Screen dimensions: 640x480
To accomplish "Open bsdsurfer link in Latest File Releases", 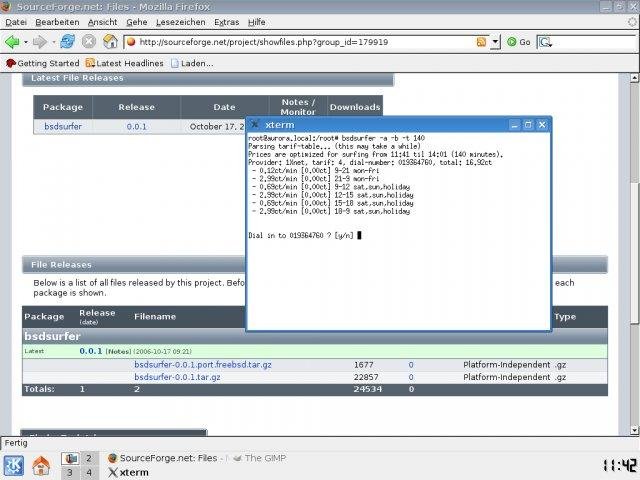I will point(63,127).
